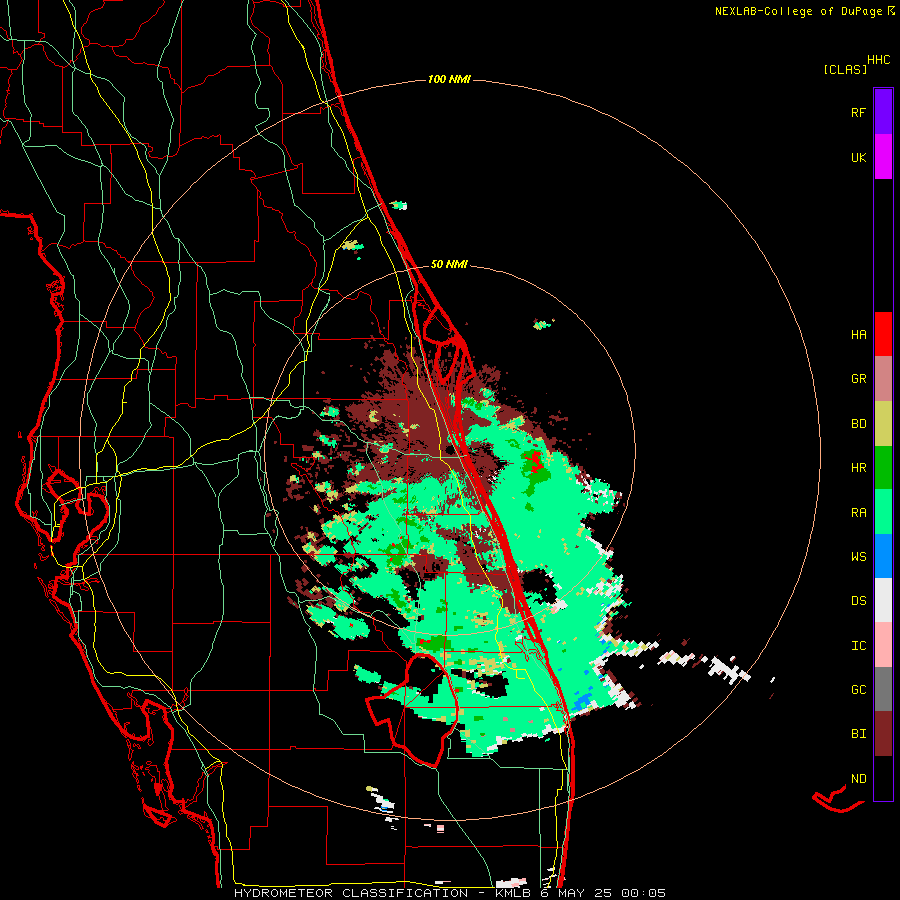Click the GR legend label
The width and height of the screenshot is (900, 900).
859,379
